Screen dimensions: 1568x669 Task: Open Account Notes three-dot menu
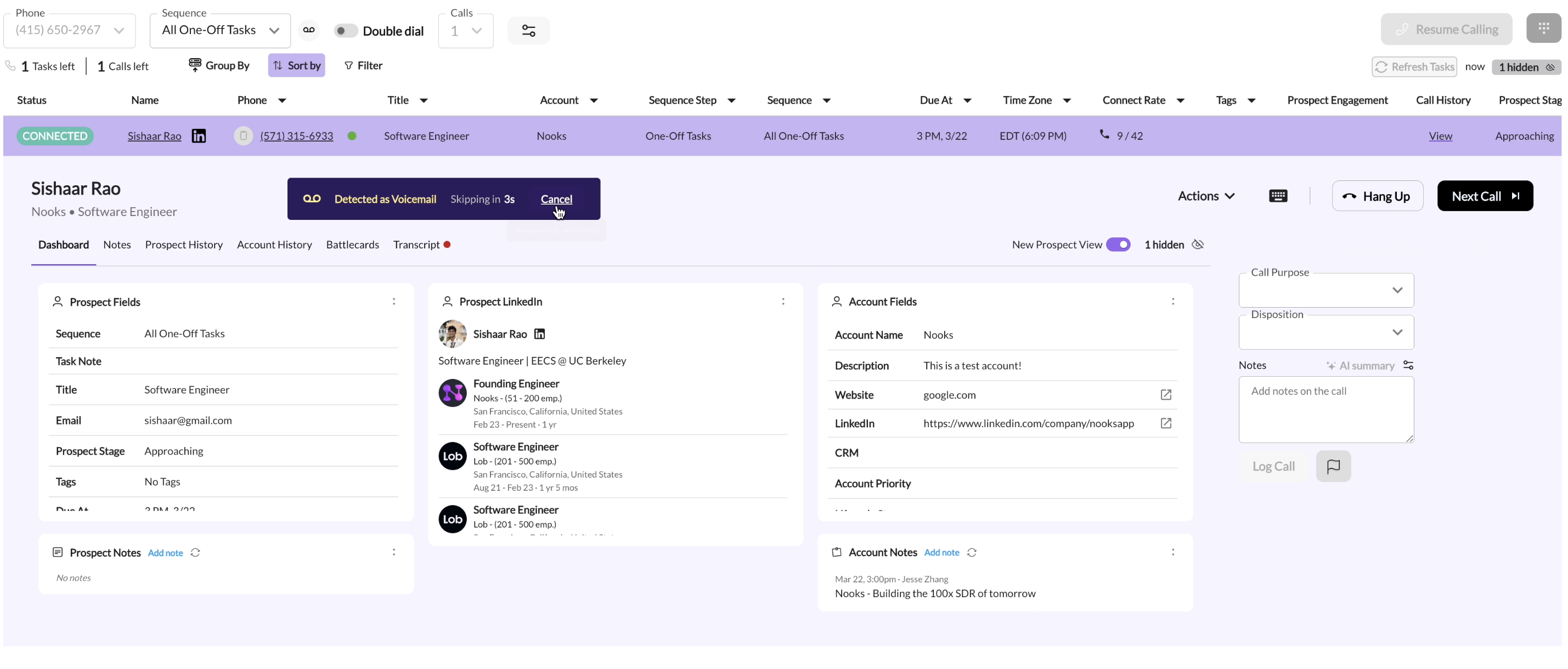1172,552
